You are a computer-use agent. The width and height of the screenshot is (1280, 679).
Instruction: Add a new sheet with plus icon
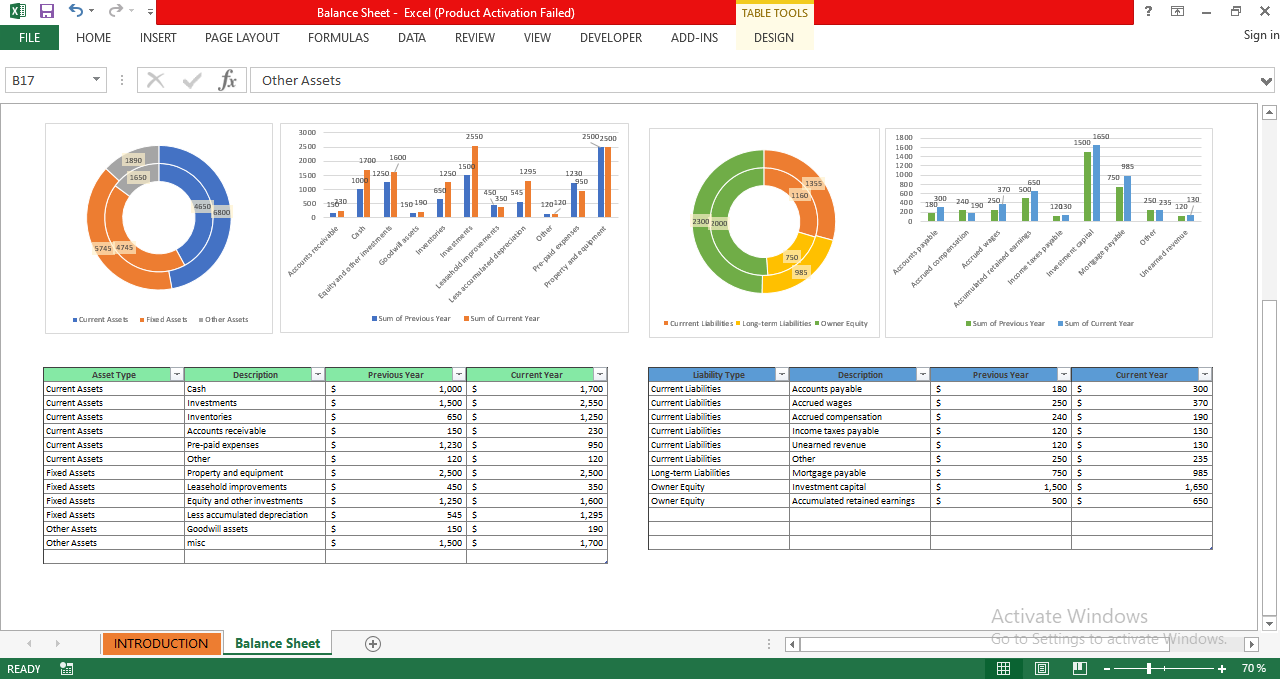(373, 644)
